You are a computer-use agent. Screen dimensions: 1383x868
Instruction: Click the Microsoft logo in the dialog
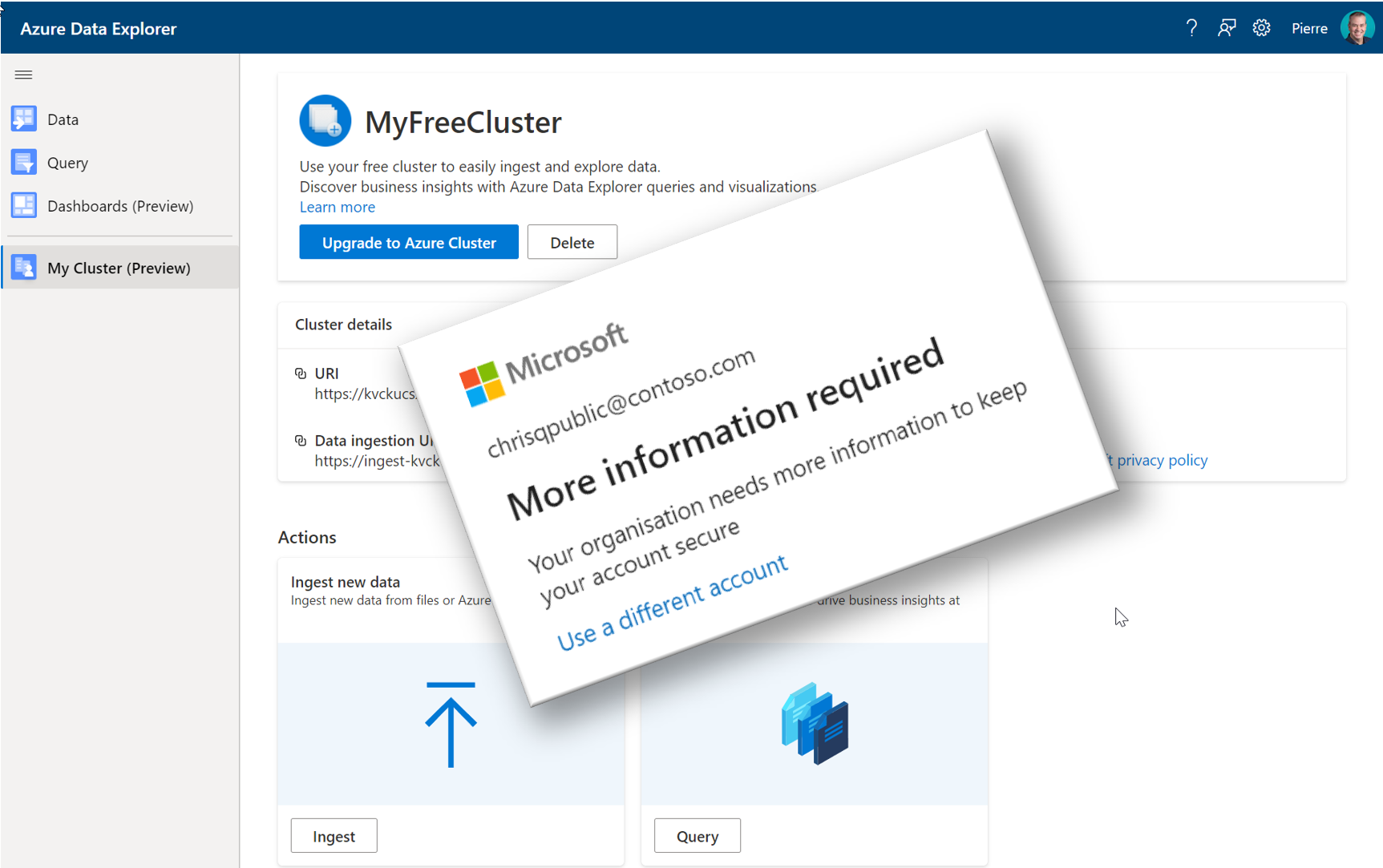(x=481, y=385)
